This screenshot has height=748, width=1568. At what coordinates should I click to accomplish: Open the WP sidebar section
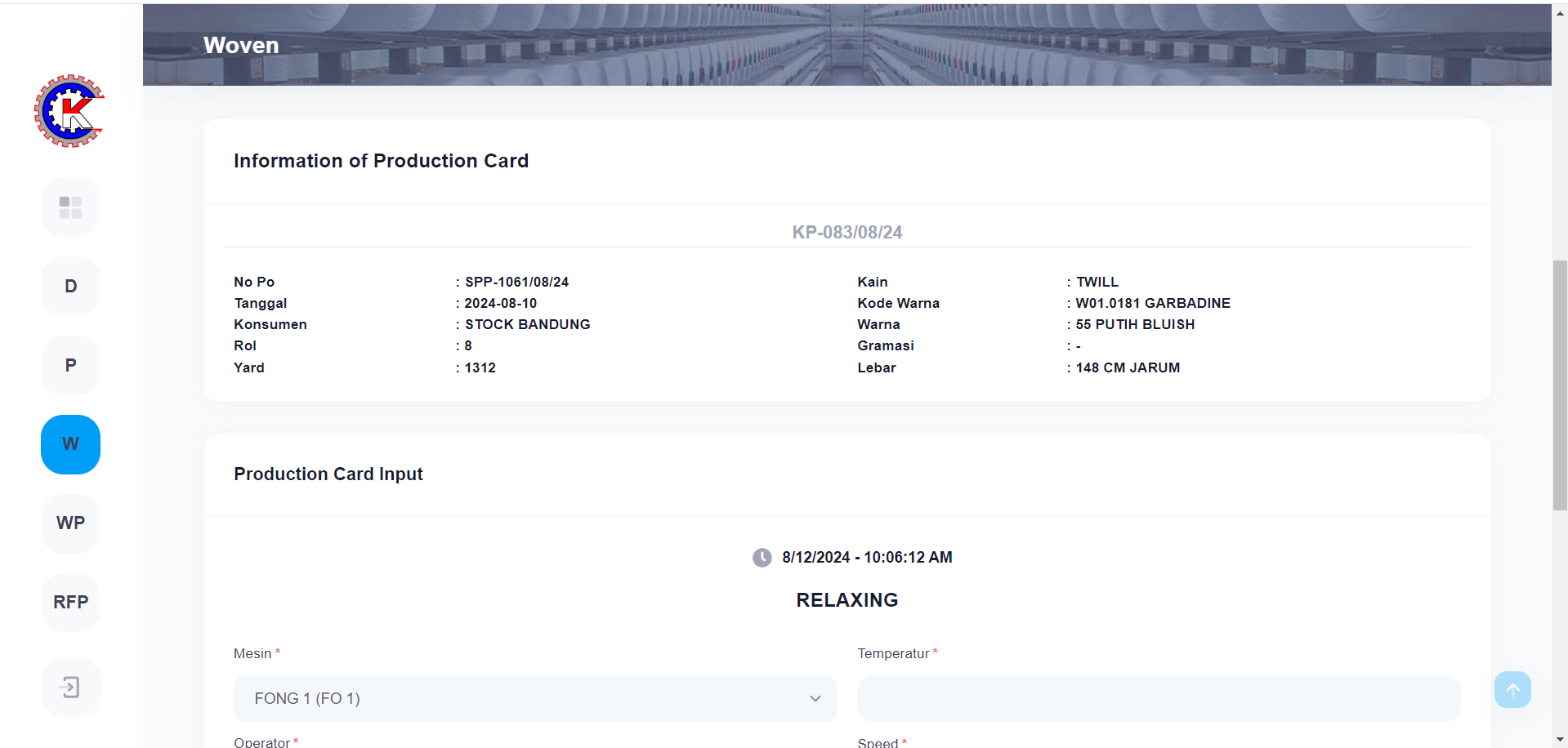(x=70, y=523)
